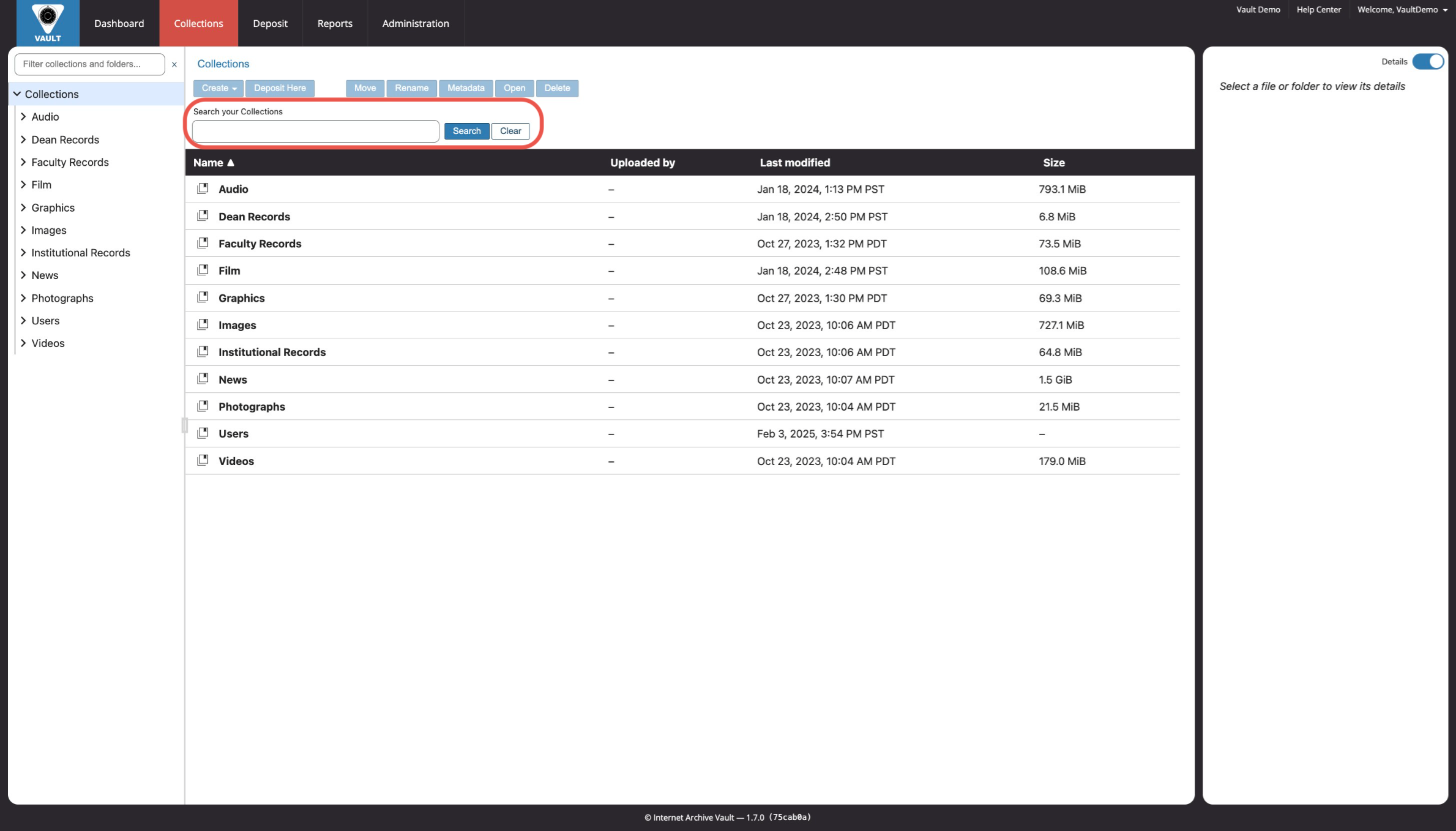Click the Delete button
The image size is (1456, 831).
(557, 88)
